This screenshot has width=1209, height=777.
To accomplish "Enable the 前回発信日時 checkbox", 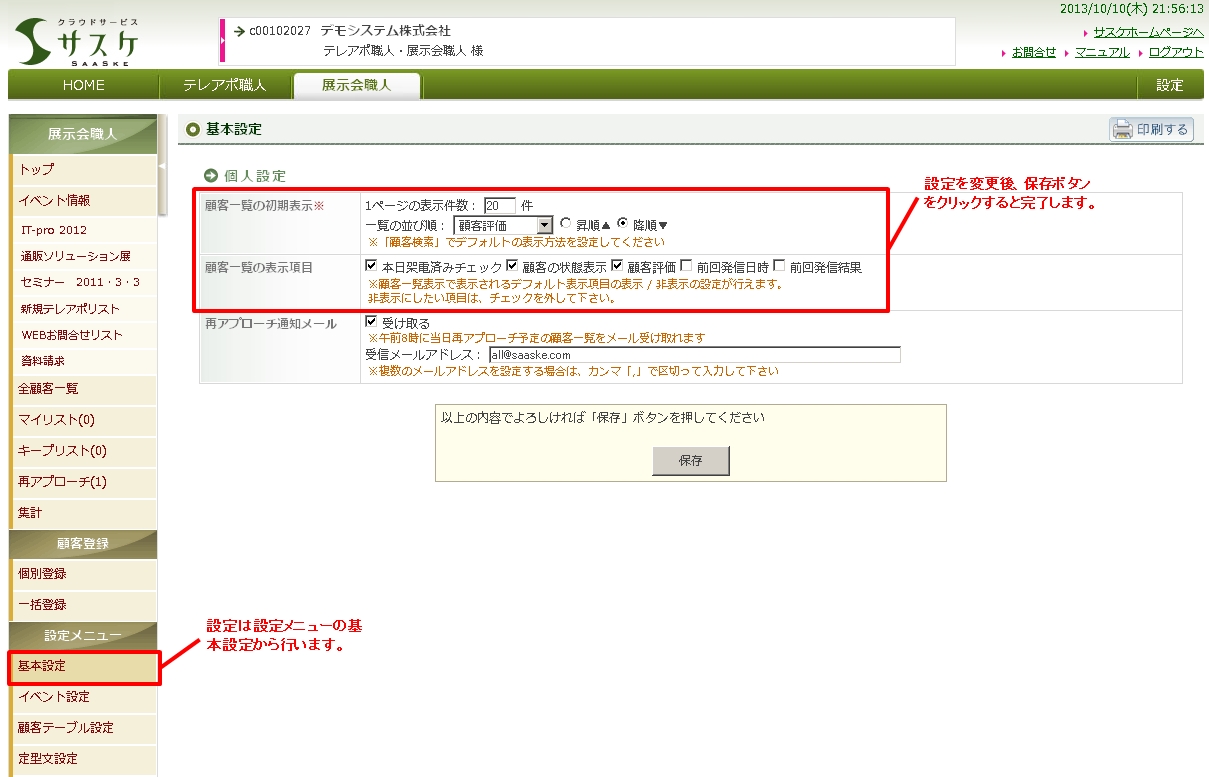I will (686, 266).
